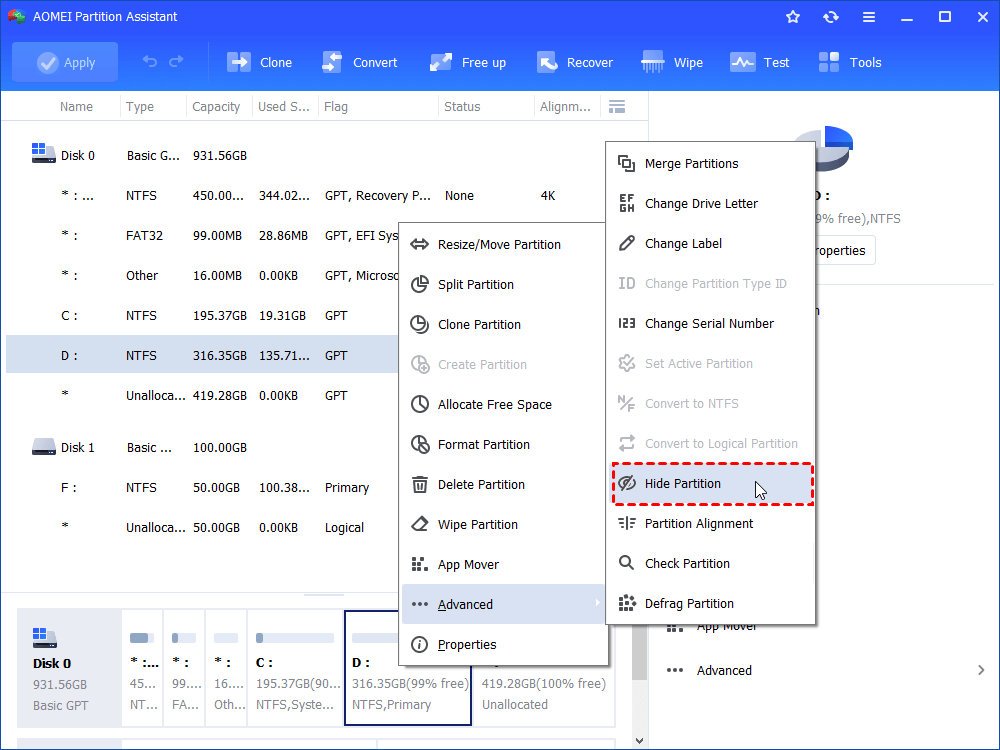Click the refresh icon in title bar

click(x=830, y=17)
